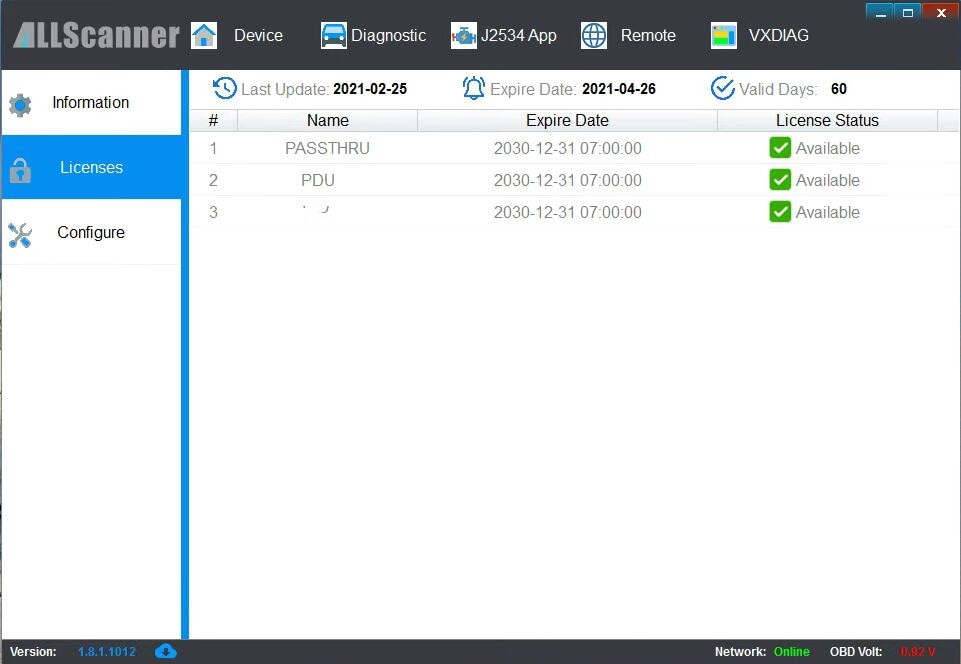
Task: Maximize the ALLScanner window
Action: (908, 12)
